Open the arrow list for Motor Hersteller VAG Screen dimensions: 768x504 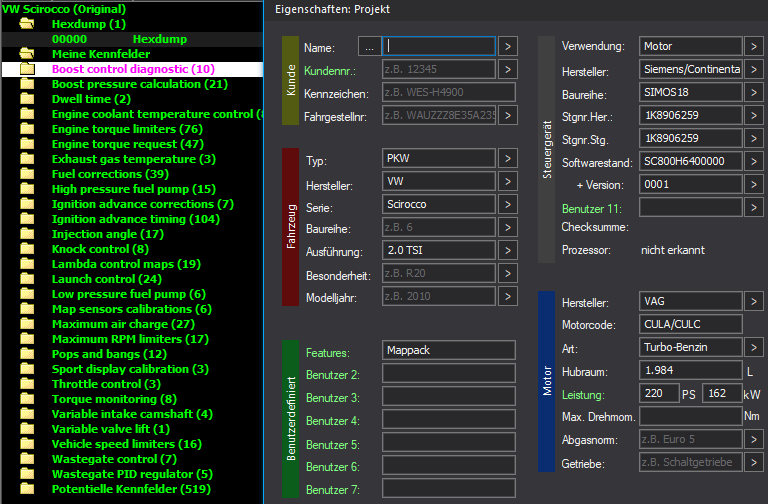754,301
